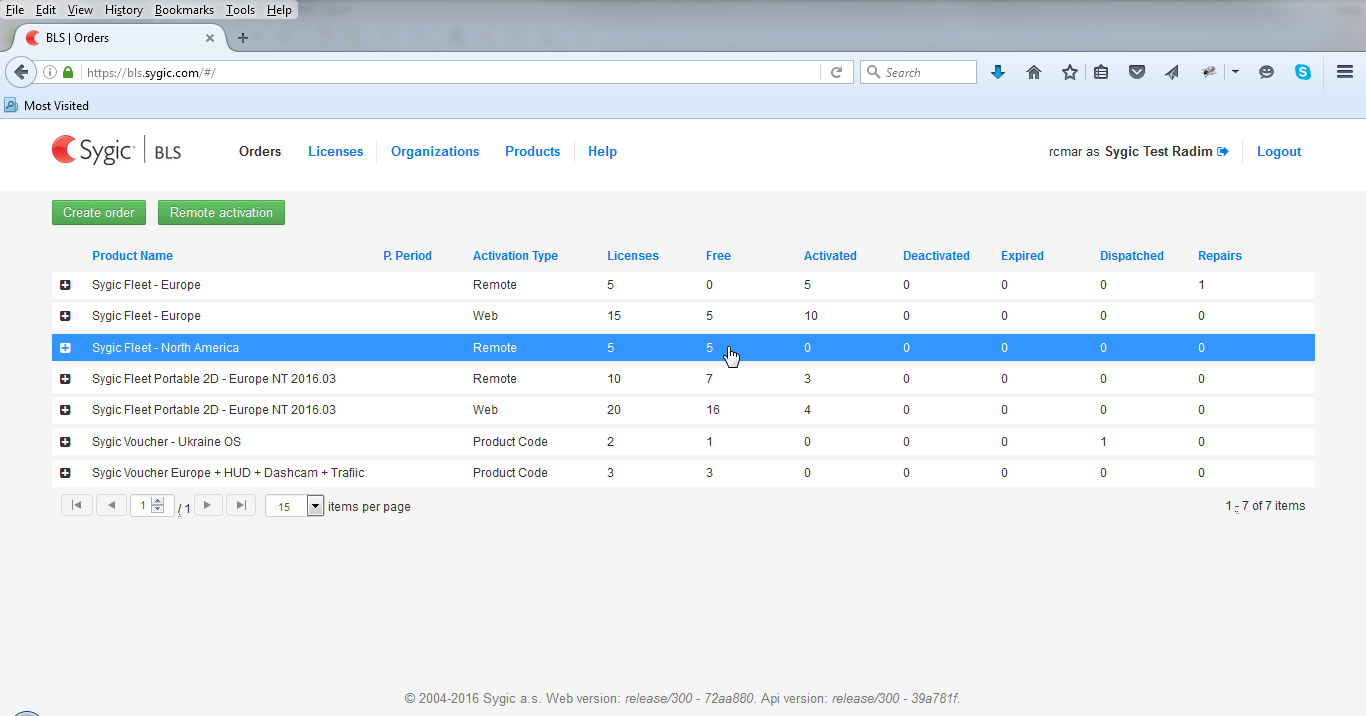1366x716 pixels.
Task: Open the Organizations navigation link
Action: point(435,152)
